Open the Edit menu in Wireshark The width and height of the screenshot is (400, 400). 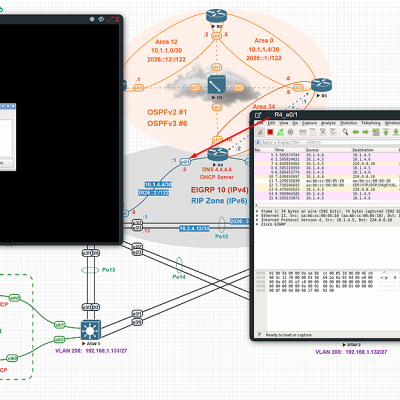(x=271, y=123)
